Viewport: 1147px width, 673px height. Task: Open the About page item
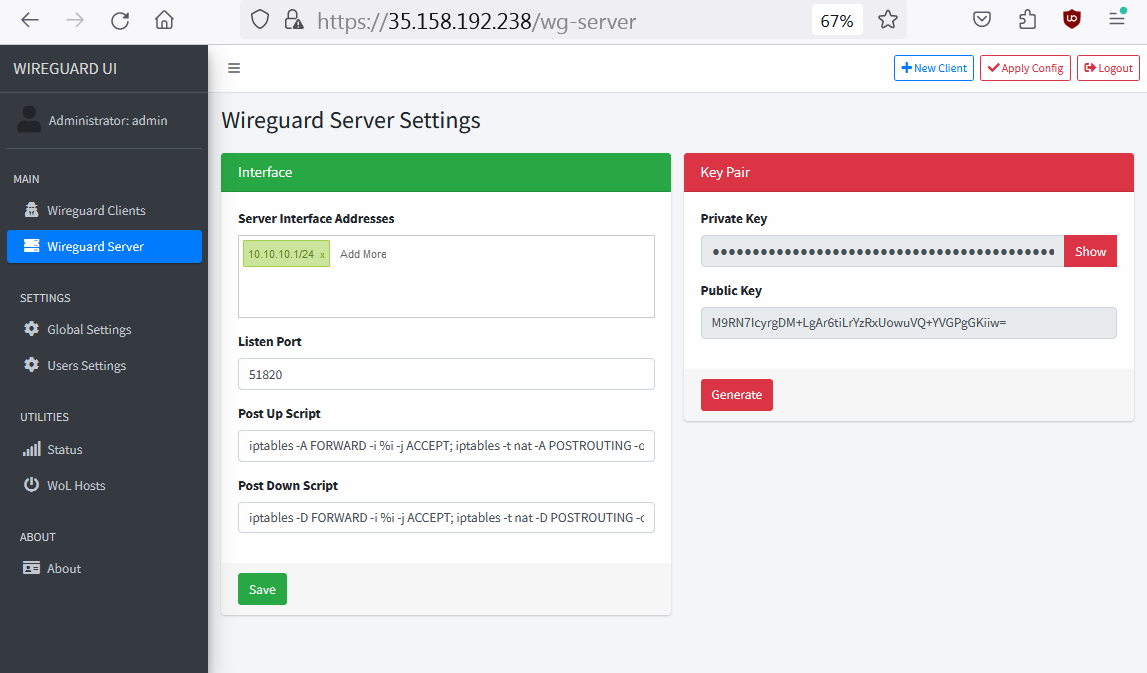click(x=64, y=568)
